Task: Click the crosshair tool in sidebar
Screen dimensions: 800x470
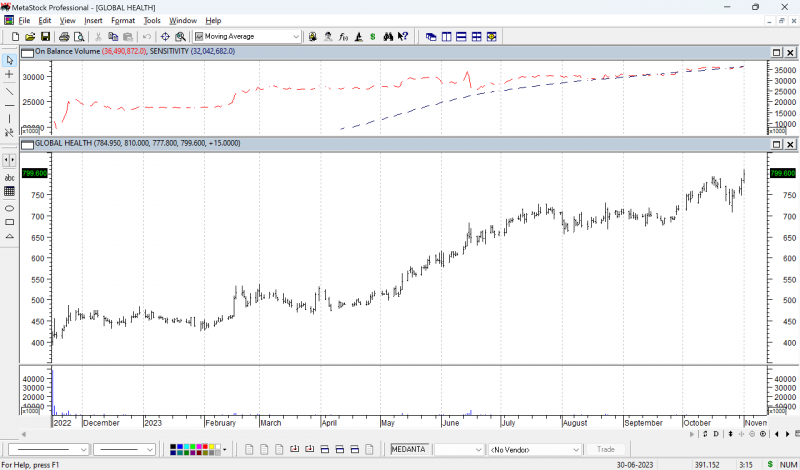Action: pos(9,75)
